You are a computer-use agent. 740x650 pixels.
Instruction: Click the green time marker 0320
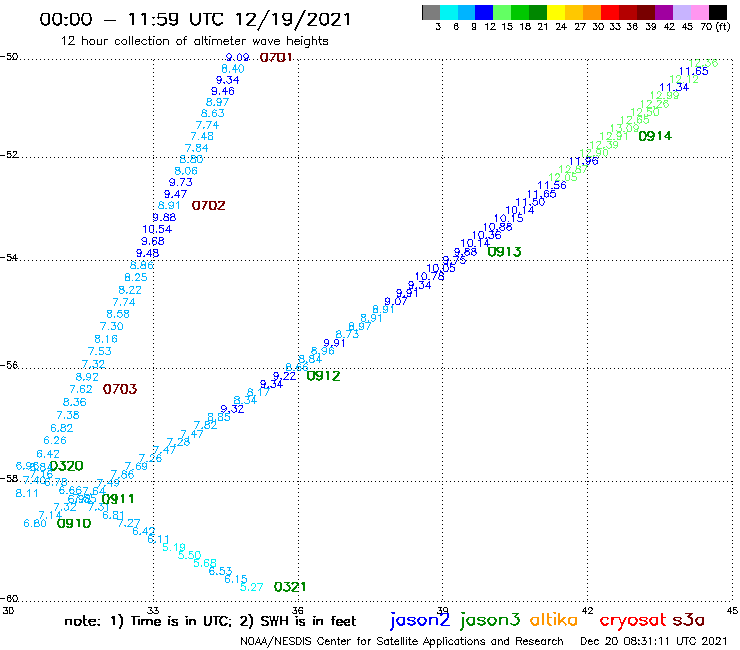pos(67,466)
